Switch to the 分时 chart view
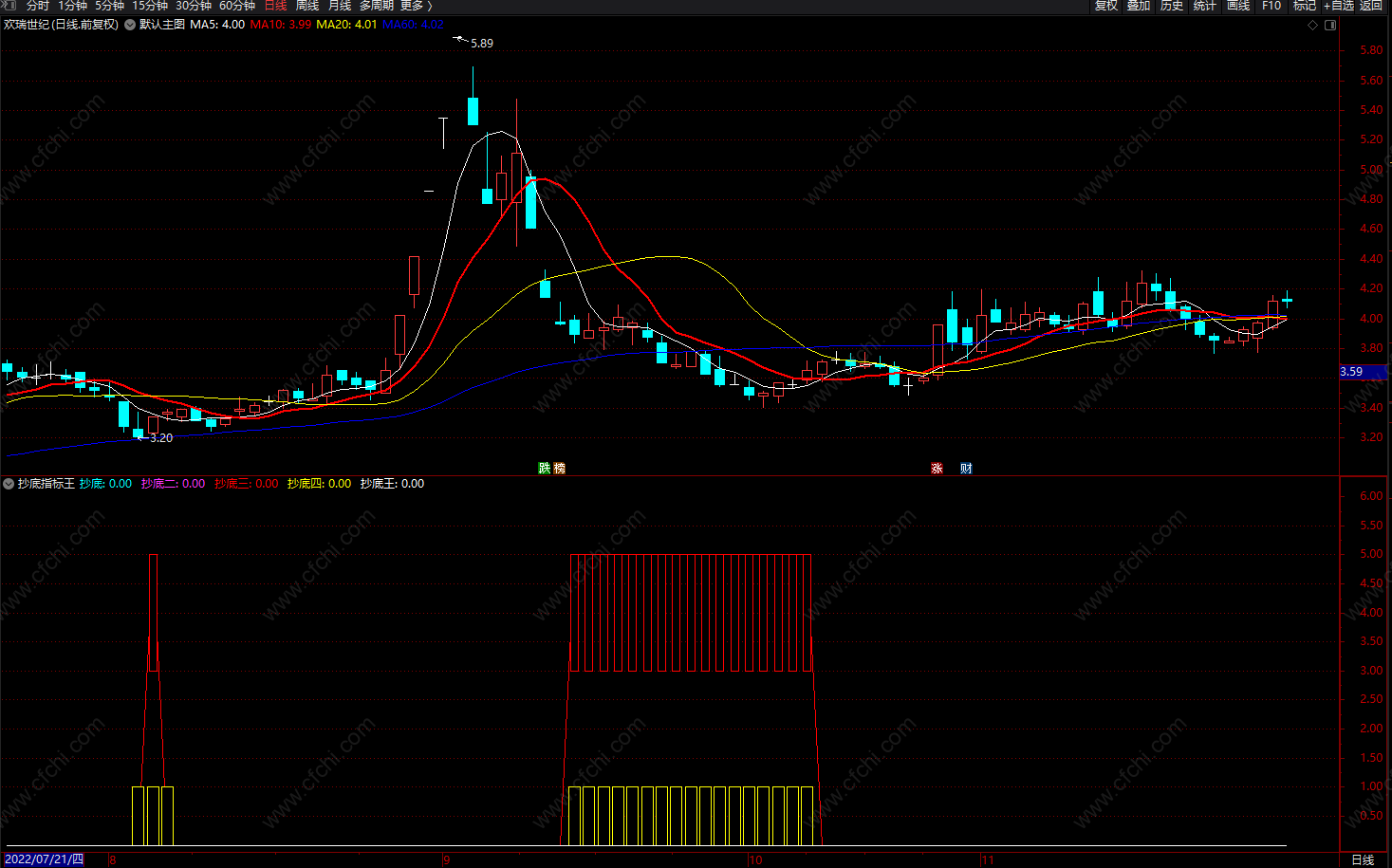Screen dimensions: 1392x868 (37, 6)
